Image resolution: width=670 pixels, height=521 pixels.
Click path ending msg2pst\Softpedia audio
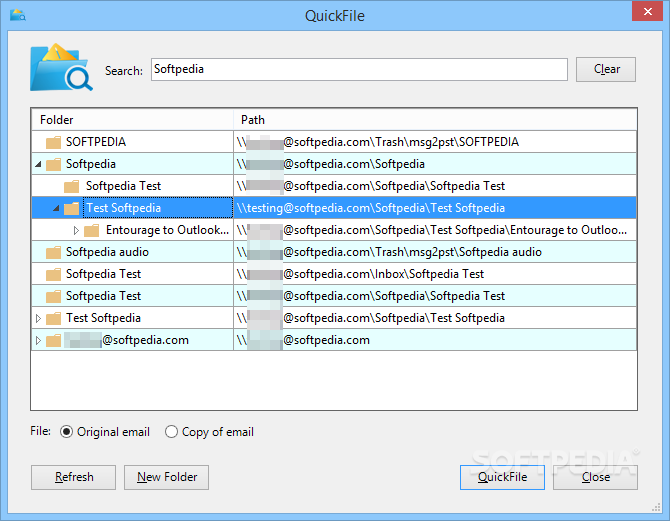tap(389, 252)
